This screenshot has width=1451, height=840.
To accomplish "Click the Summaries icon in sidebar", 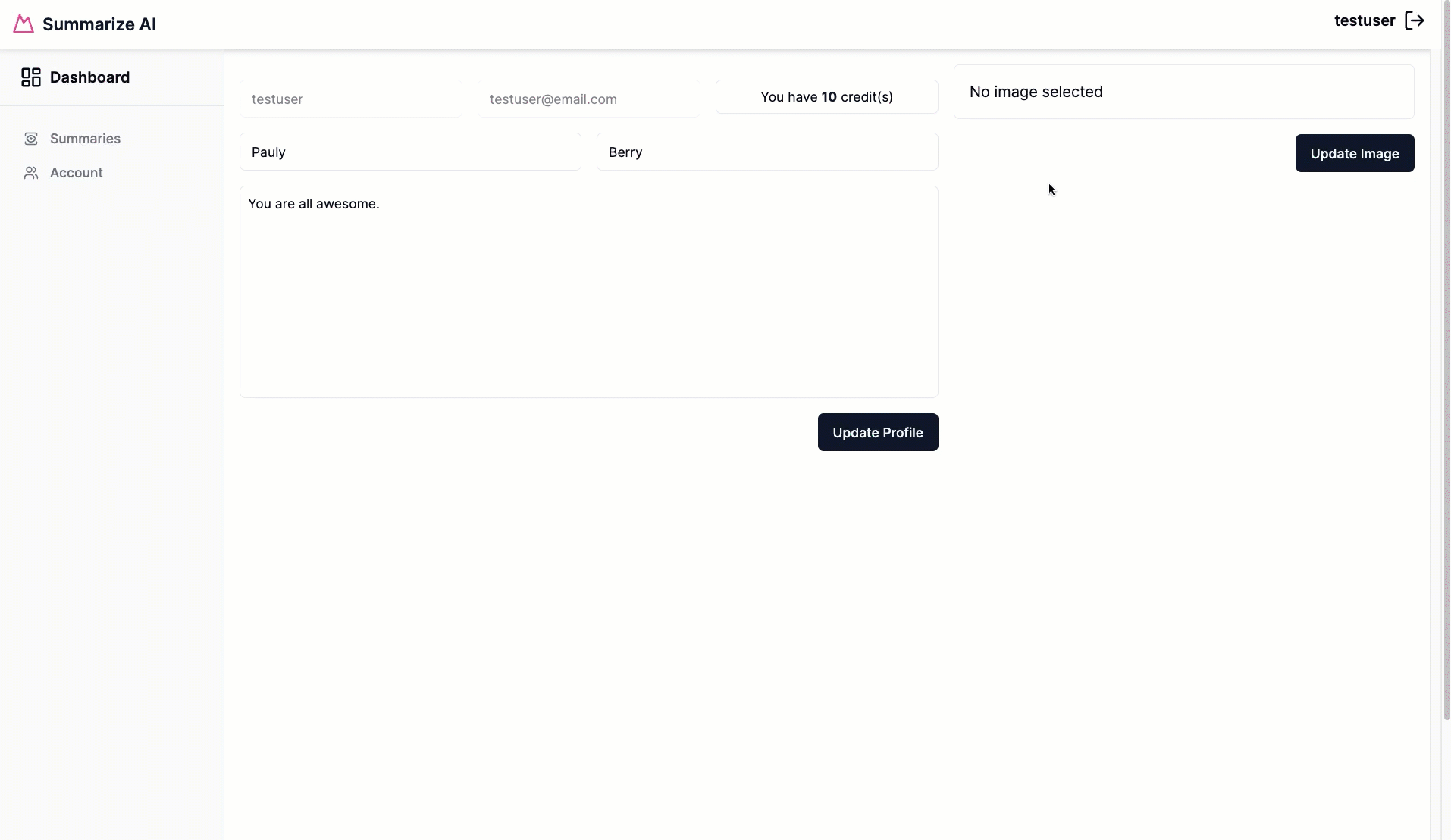I will coord(31,139).
